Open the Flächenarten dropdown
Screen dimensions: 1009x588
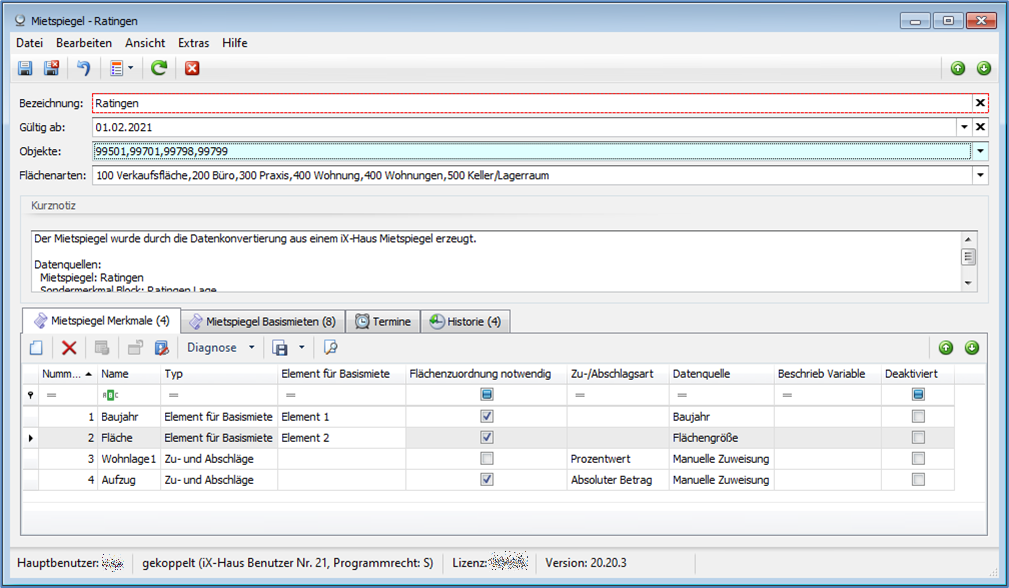[x=980, y=176]
